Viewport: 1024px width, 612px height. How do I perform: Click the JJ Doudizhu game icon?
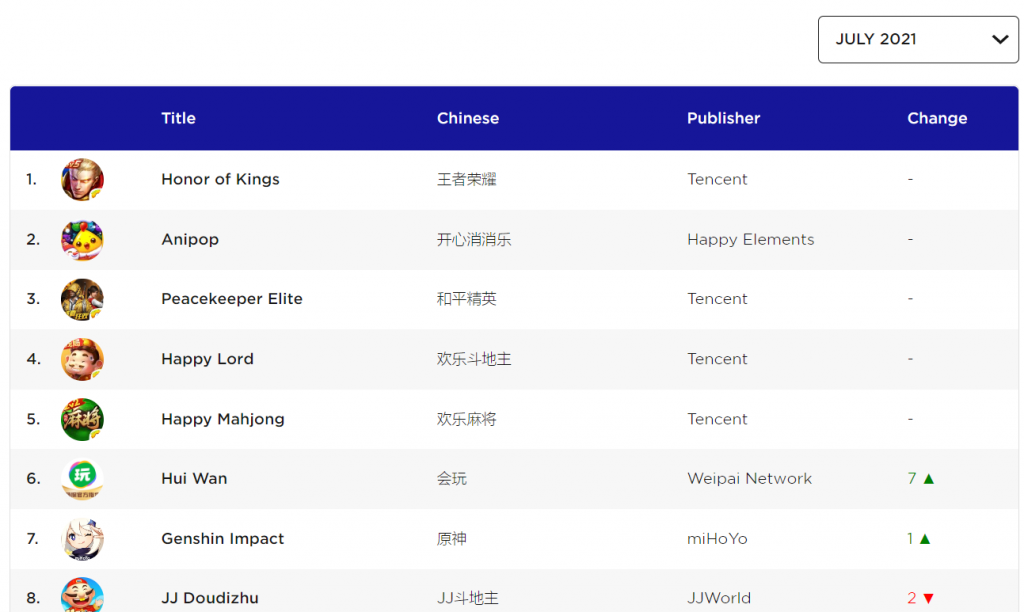pyautogui.click(x=82, y=595)
